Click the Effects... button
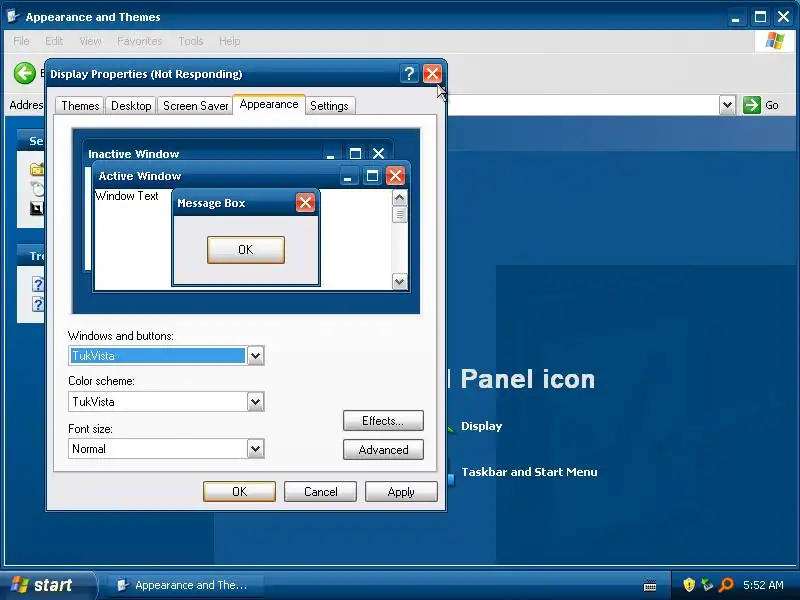The width and height of the screenshot is (800, 600). click(x=383, y=421)
